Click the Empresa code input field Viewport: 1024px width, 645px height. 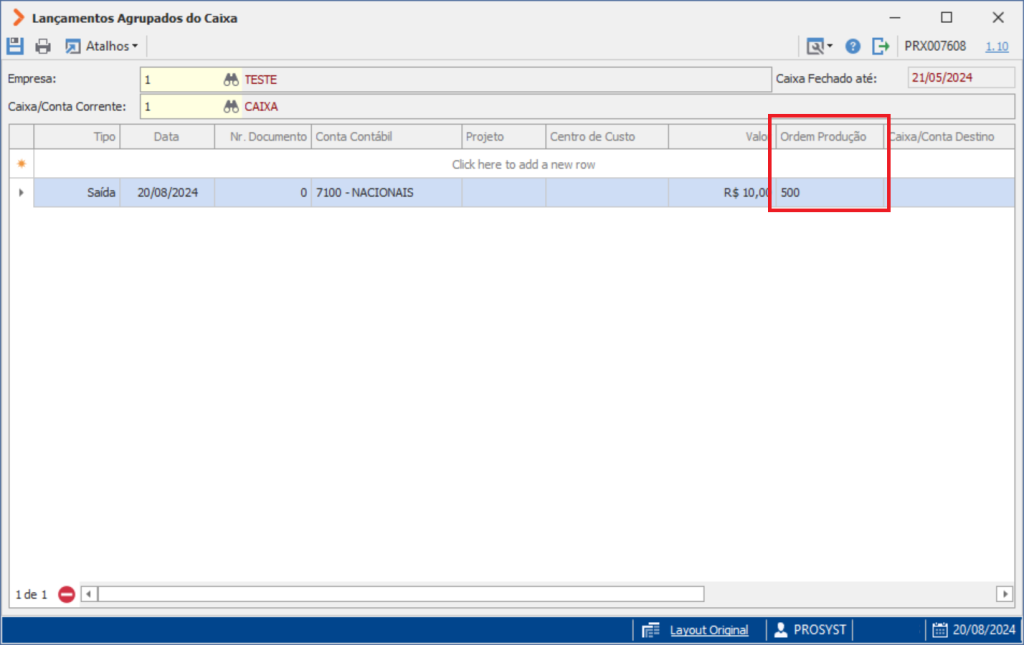point(182,80)
